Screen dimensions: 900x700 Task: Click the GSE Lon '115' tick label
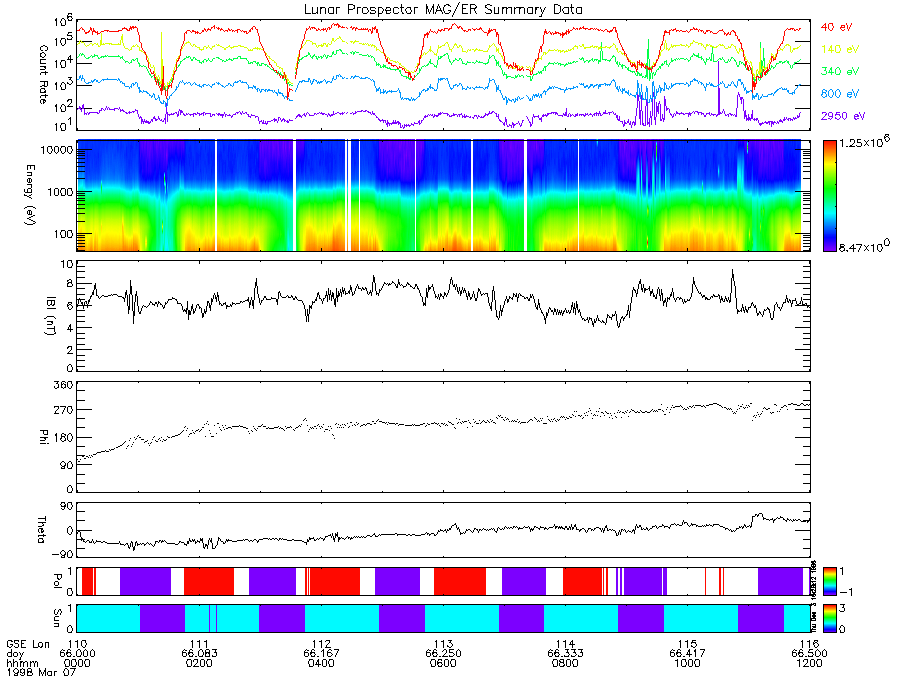pos(687,644)
